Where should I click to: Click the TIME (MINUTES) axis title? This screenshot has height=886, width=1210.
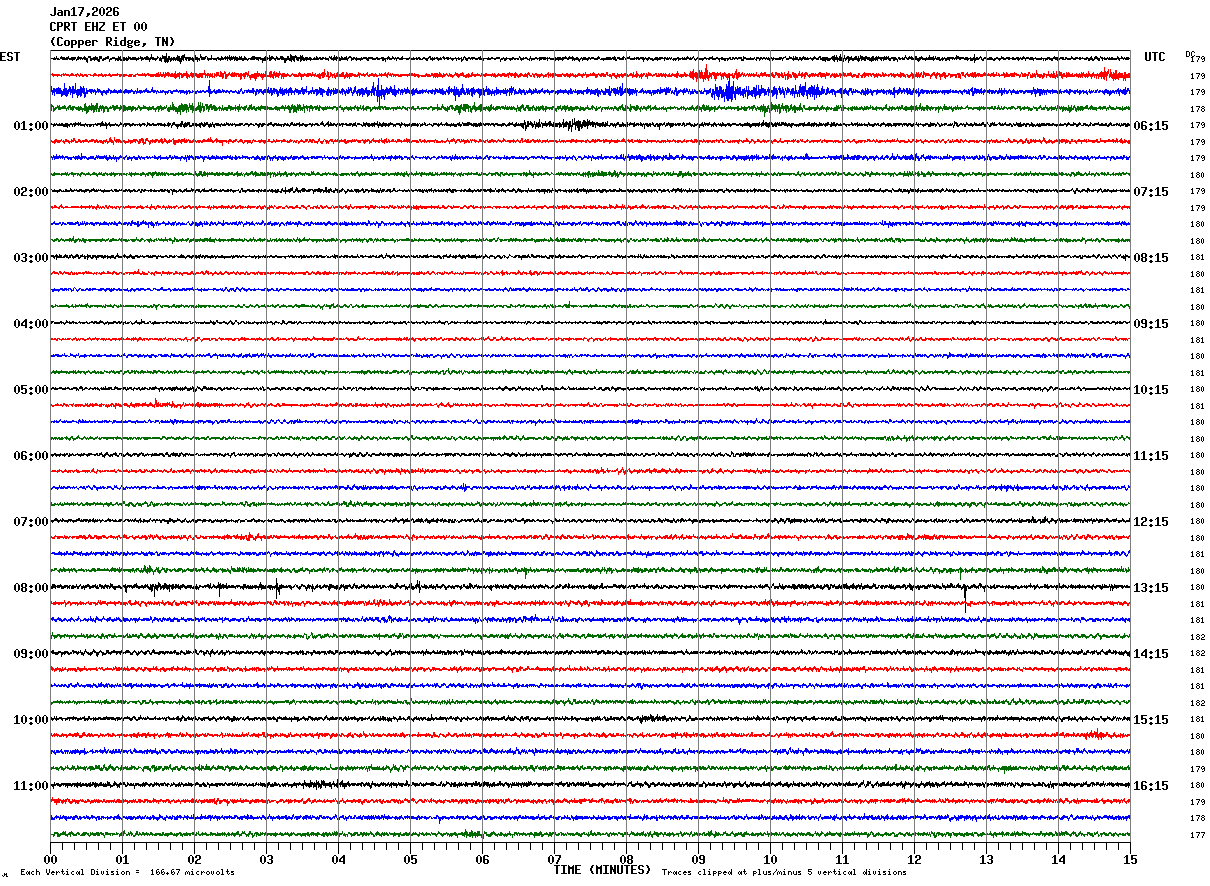click(x=602, y=870)
